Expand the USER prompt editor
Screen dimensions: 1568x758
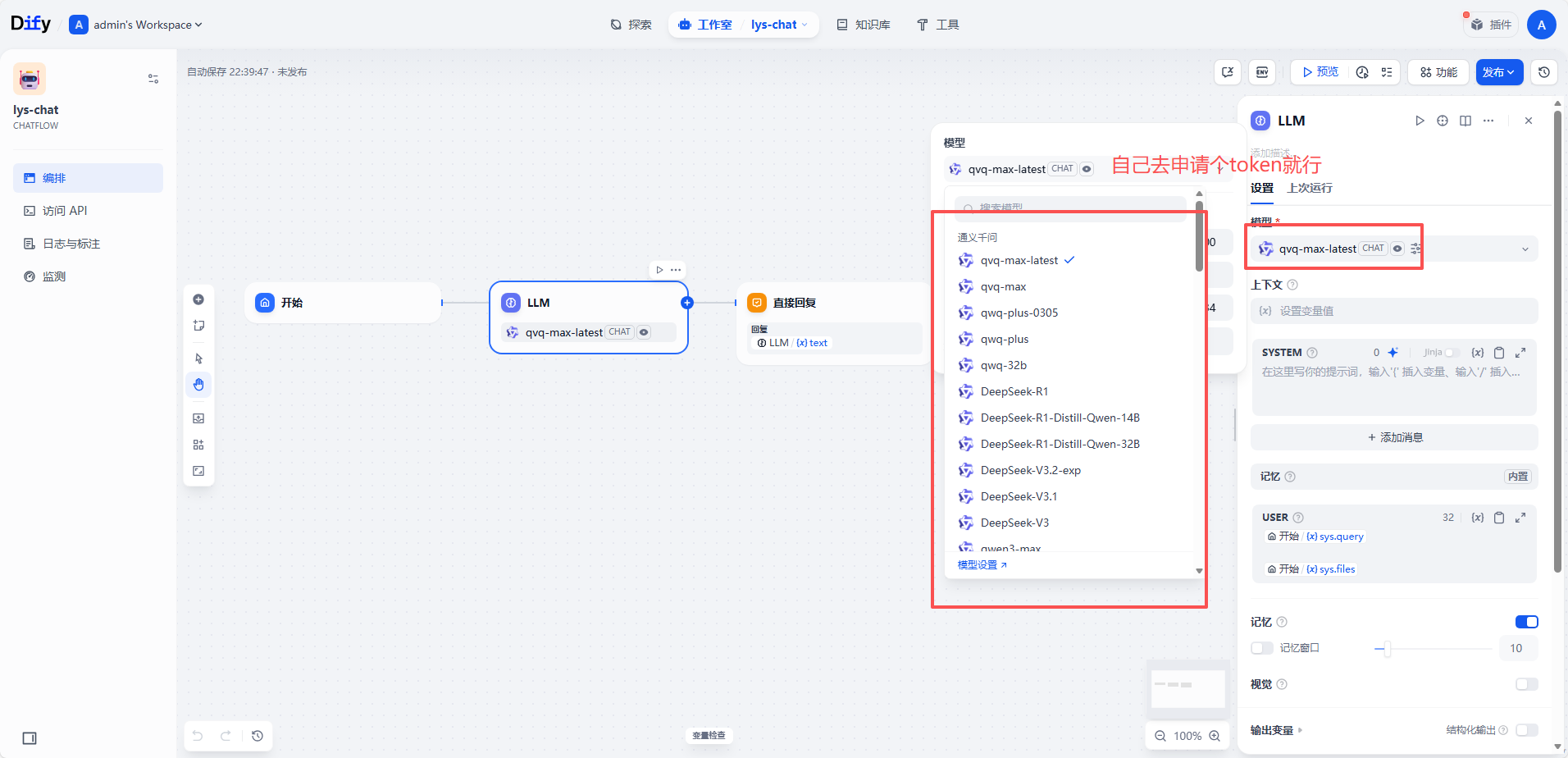1520,518
